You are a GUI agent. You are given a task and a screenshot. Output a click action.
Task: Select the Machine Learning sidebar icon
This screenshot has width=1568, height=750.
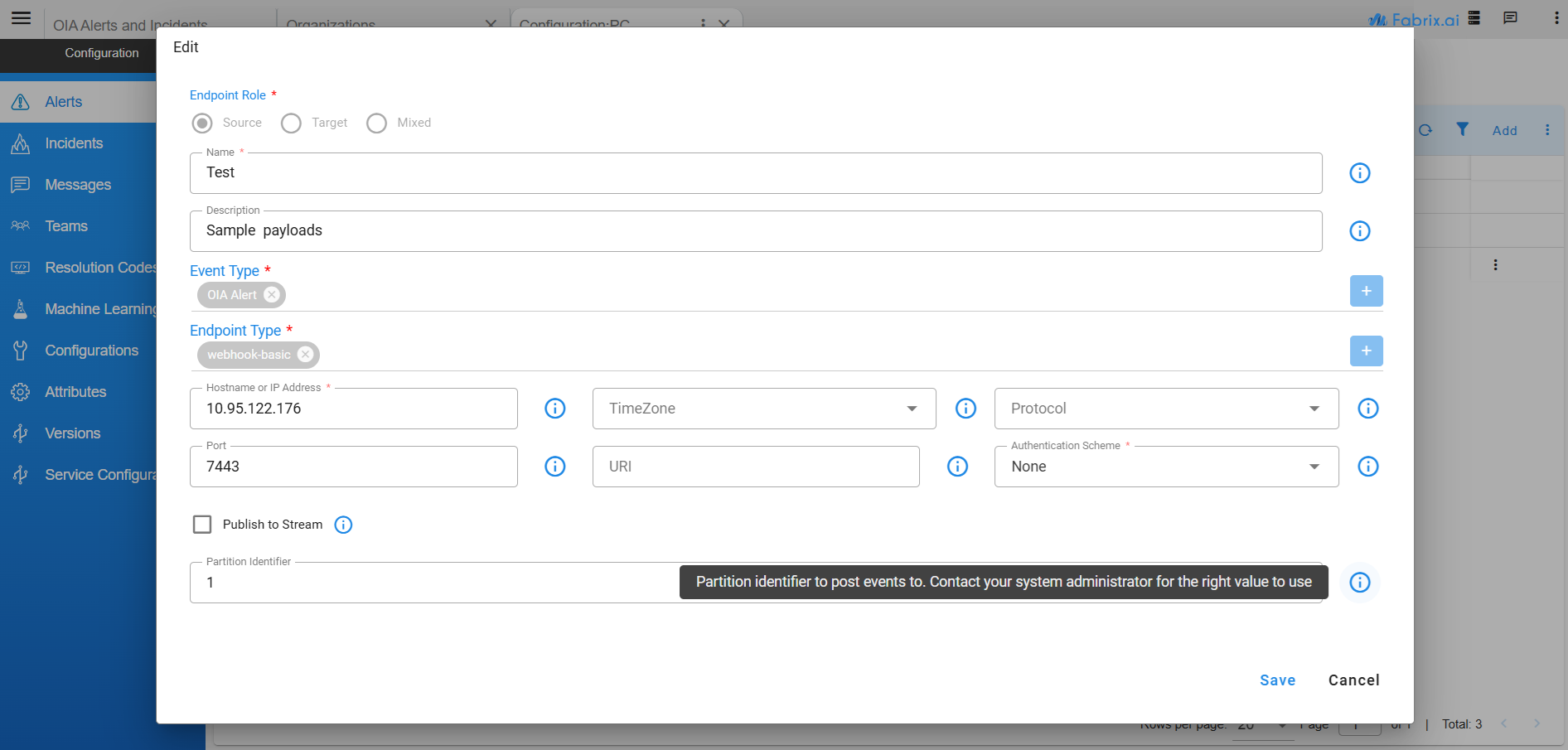(x=21, y=308)
